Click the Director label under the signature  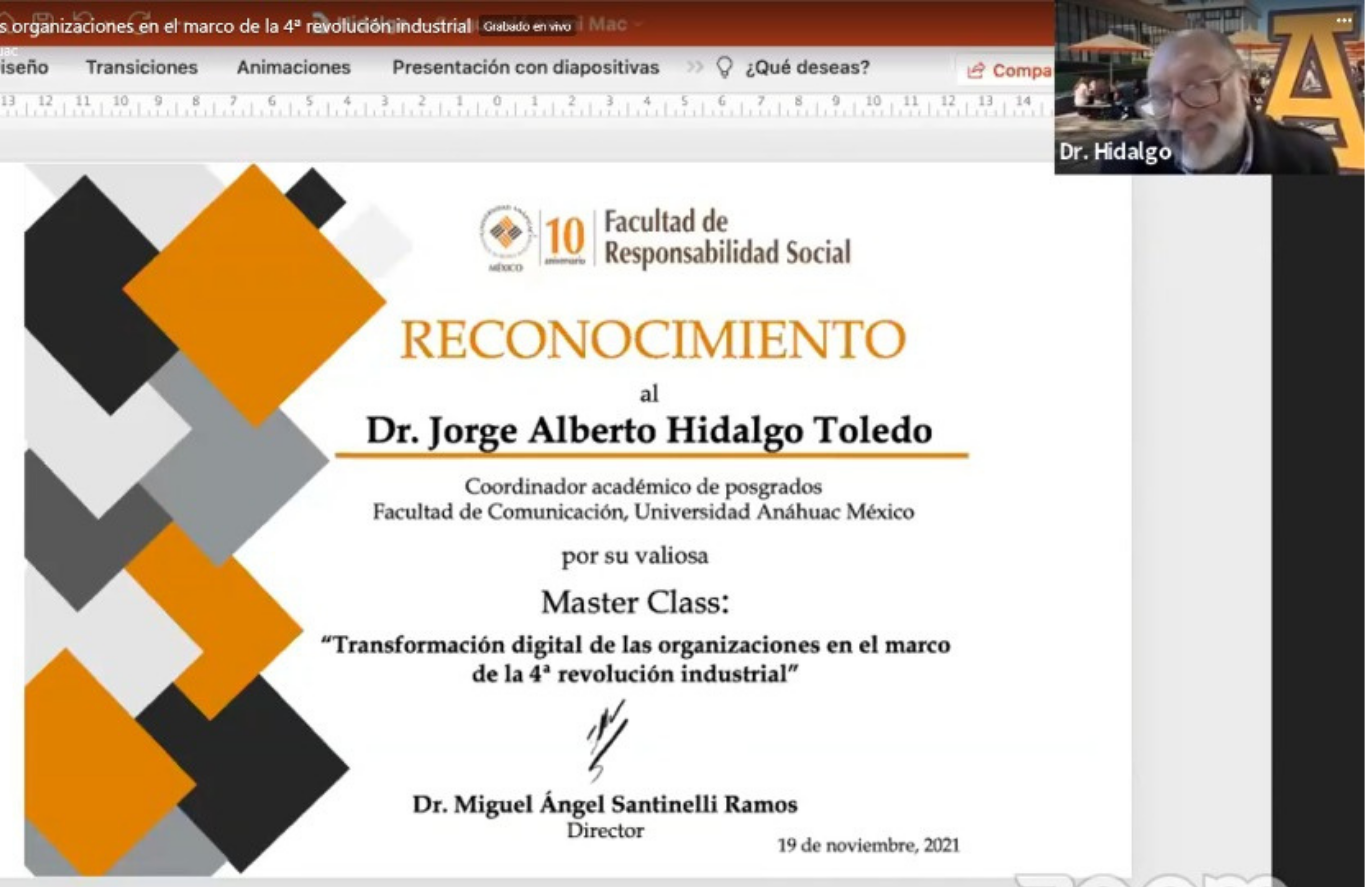(x=605, y=831)
